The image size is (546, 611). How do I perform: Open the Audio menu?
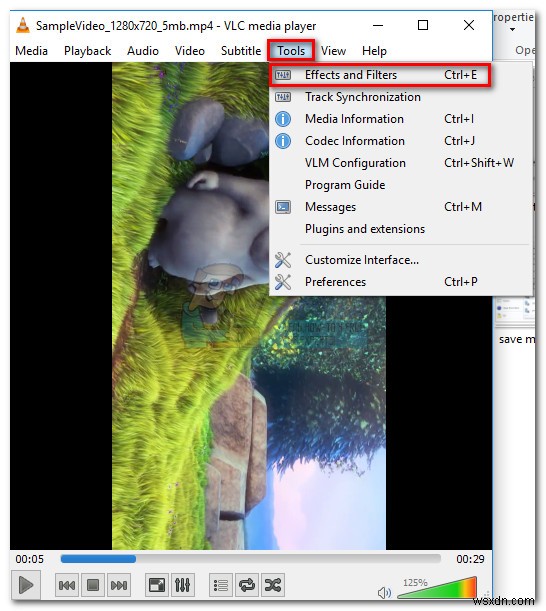click(x=143, y=51)
